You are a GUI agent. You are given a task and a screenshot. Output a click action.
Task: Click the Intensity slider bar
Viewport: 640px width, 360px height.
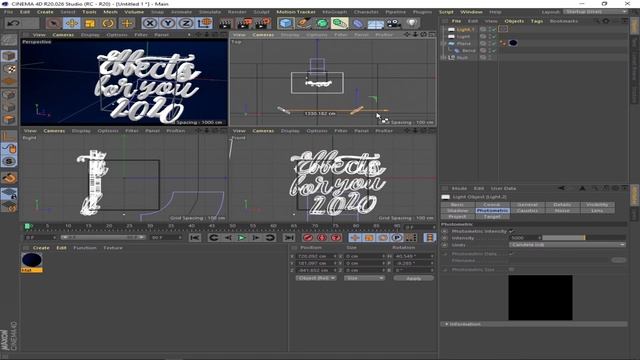click(x=584, y=238)
